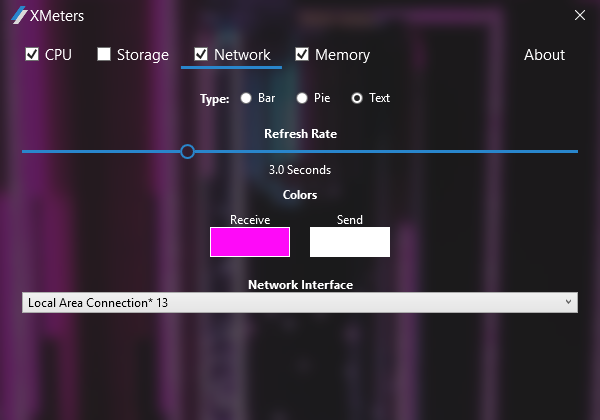Expand the Network Interface dropdown

click(299, 302)
